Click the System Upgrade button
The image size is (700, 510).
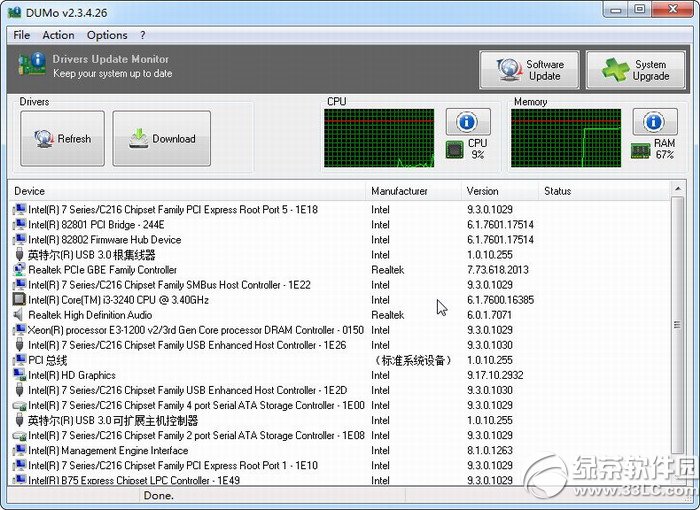(x=636, y=70)
